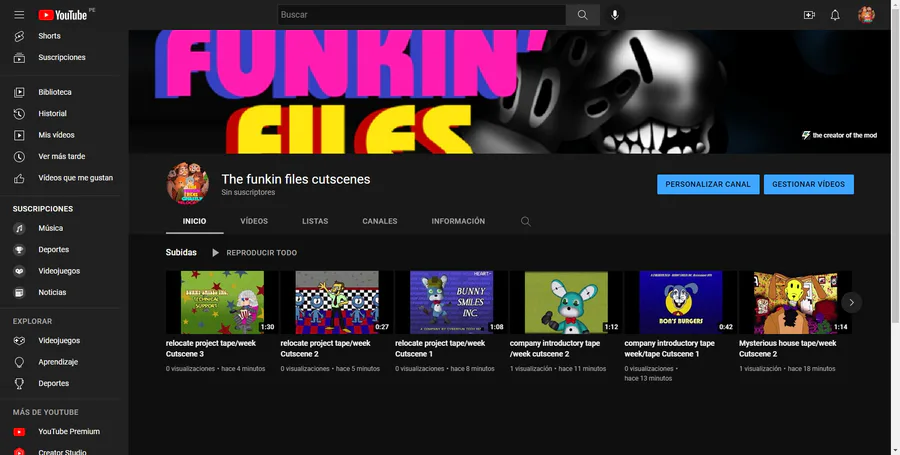900x455 pixels.
Task: Click the play icon beside Reproducir todo
Action: tap(215, 252)
